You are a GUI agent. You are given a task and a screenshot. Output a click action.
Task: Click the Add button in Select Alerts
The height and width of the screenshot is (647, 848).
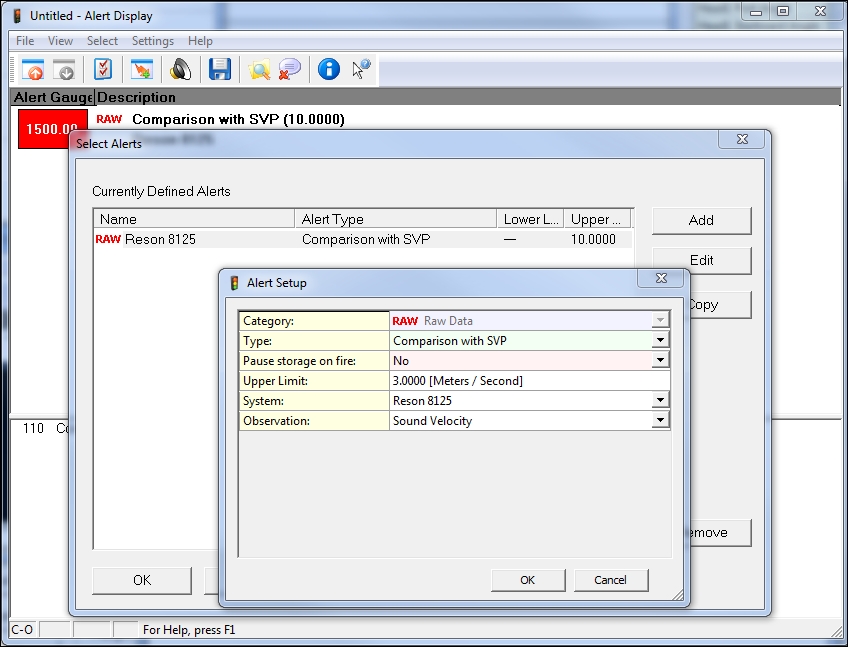coord(701,220)
